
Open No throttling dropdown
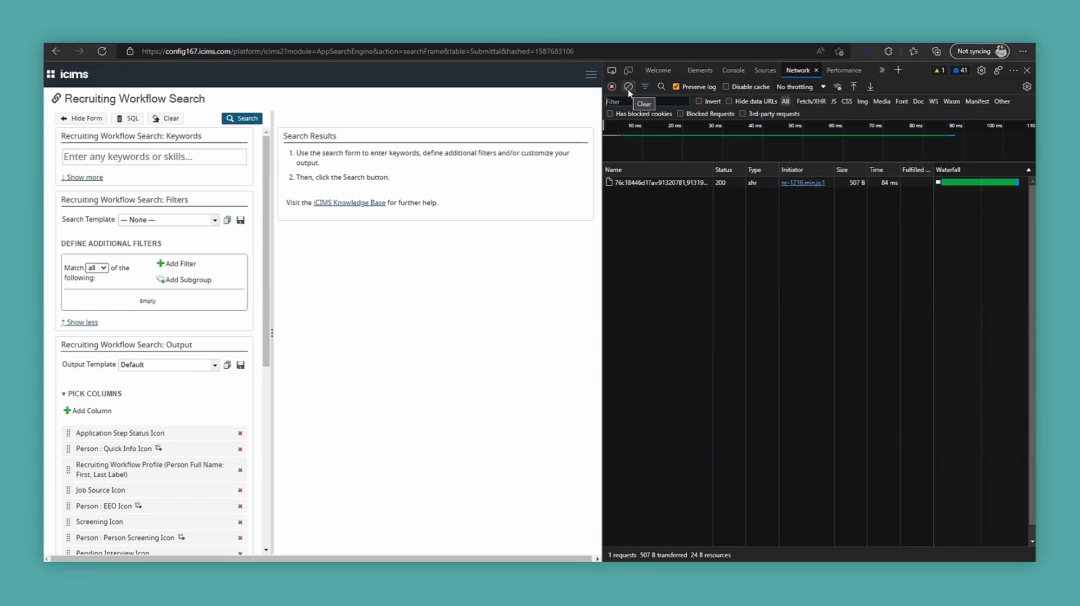tap(801, 87)
